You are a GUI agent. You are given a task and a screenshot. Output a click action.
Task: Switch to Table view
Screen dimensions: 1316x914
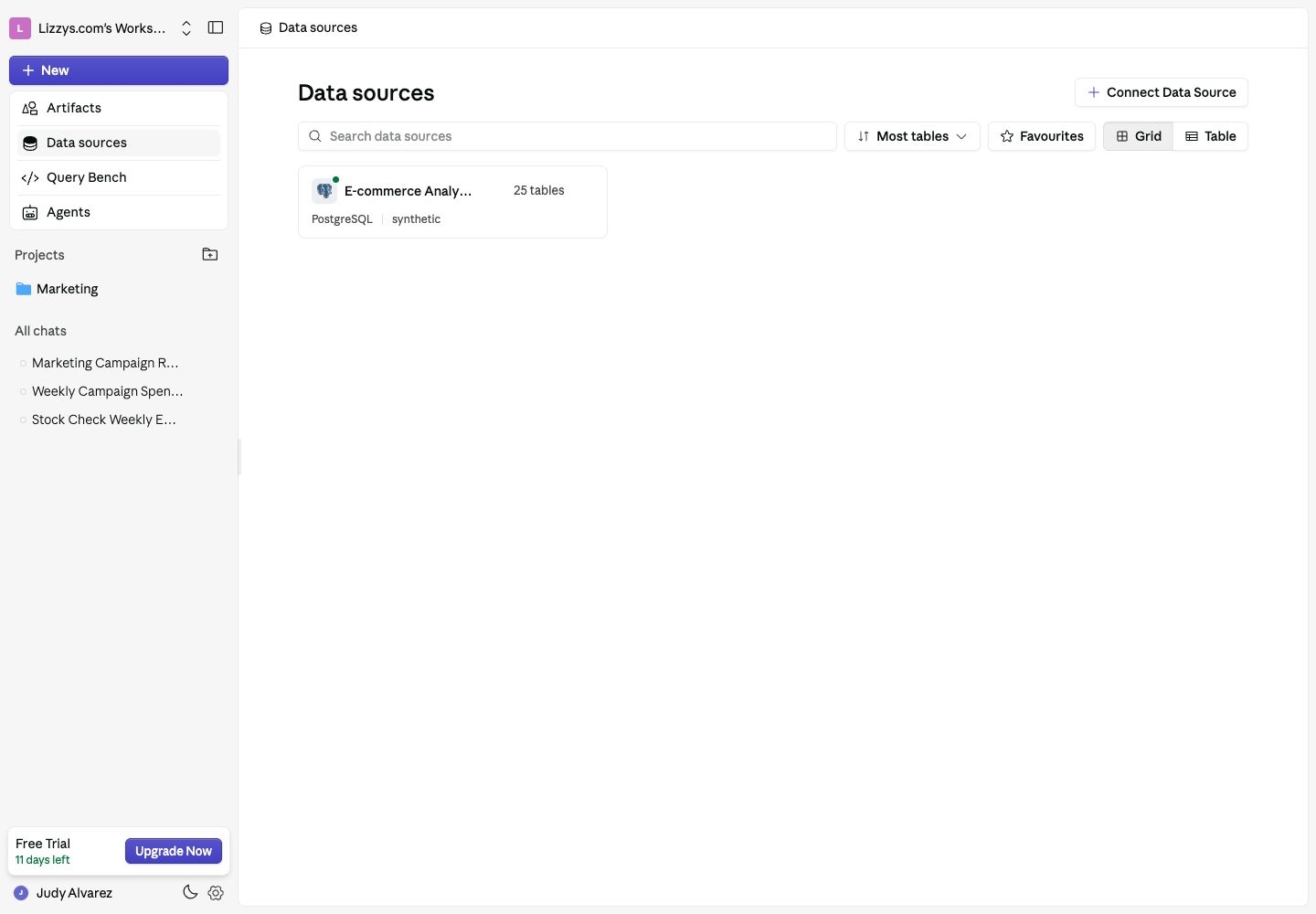[1211, 136]
